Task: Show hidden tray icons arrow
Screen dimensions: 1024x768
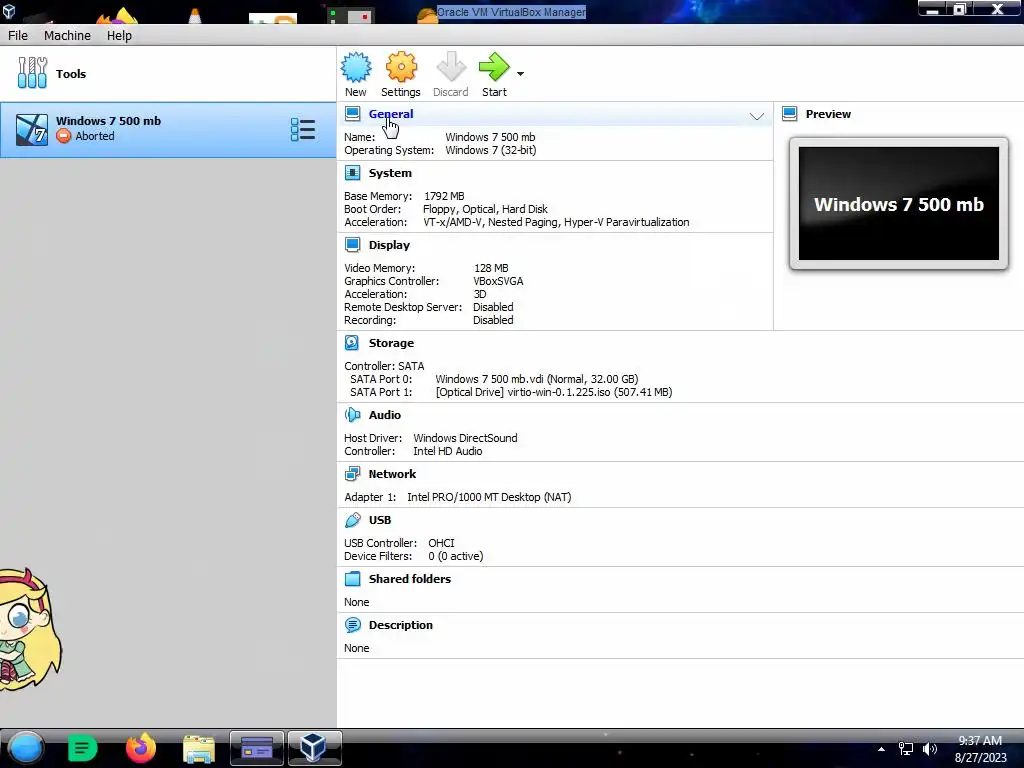Action: [881, 749]
